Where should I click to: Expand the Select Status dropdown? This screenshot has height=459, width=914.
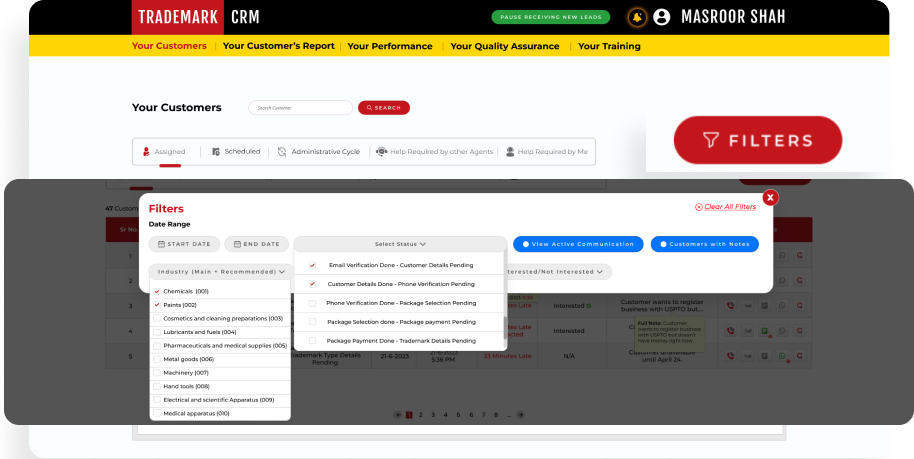(400, 244)
